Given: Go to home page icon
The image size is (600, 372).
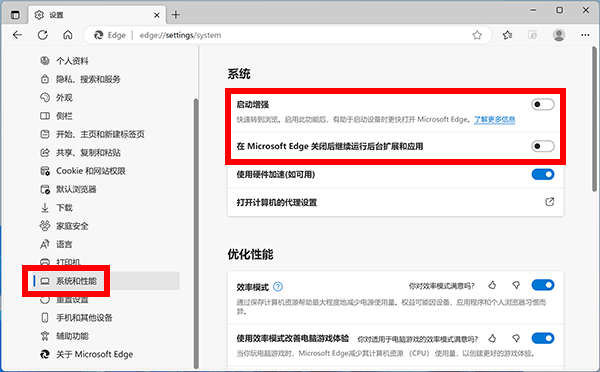Looking at the screenshot, I should point(68,35).
